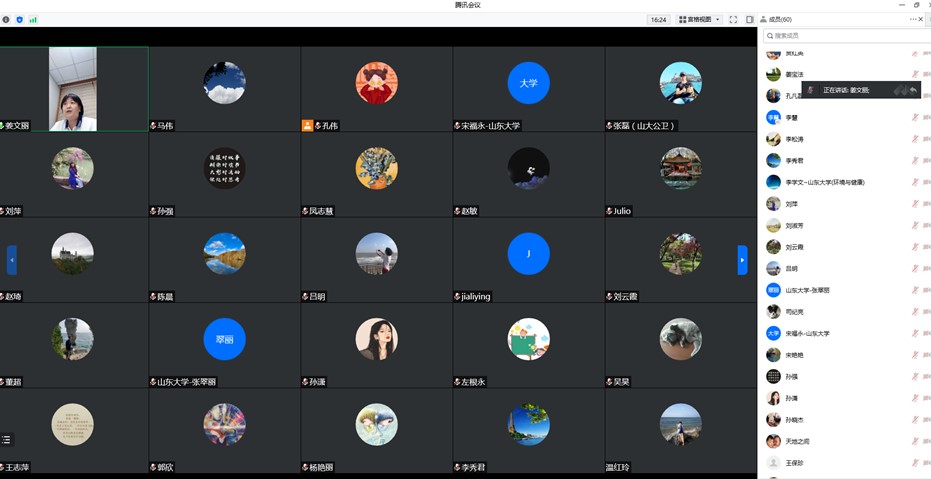Click the muted microphone icon beside 刘萍 in list
The image size is (931, 479).
(914, 204)
